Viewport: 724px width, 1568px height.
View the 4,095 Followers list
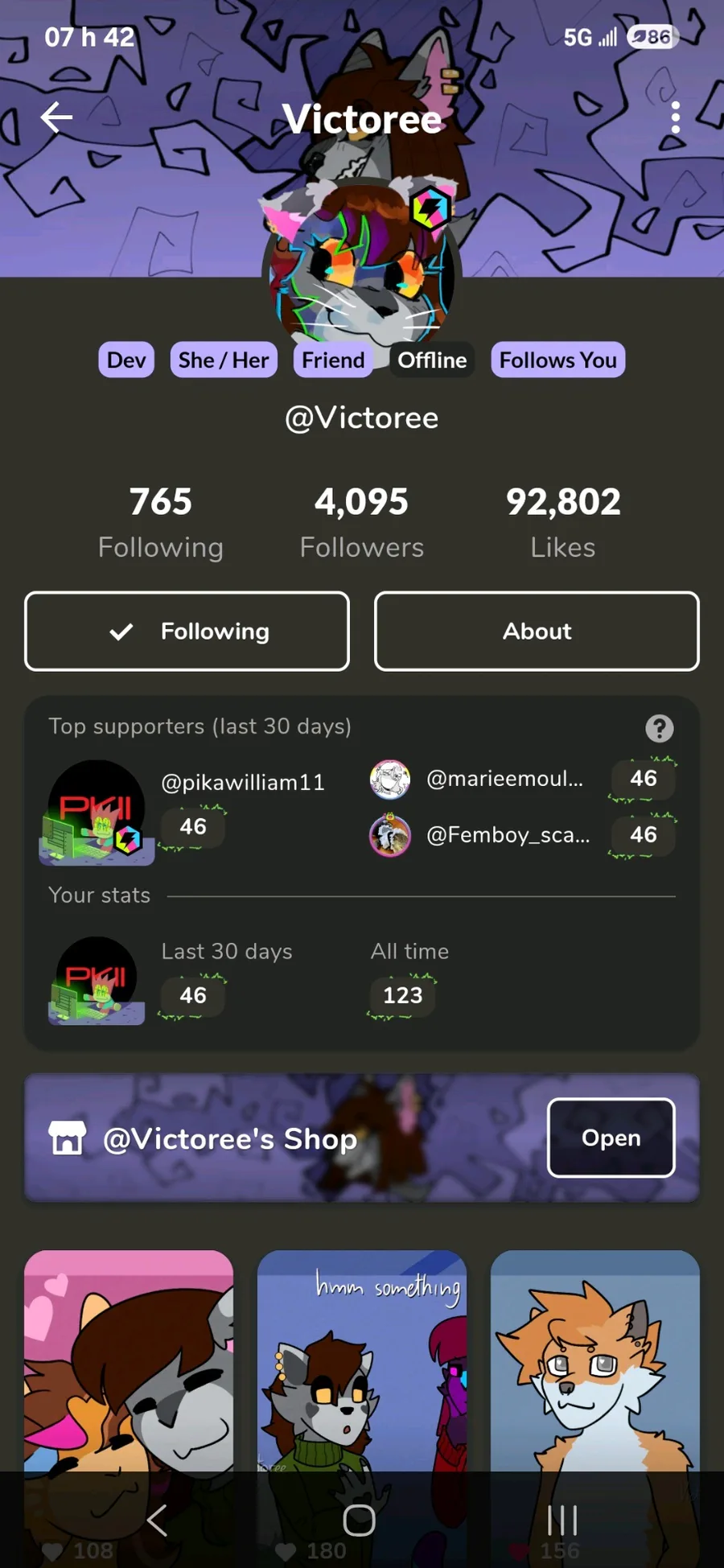[x=362, y=522]
